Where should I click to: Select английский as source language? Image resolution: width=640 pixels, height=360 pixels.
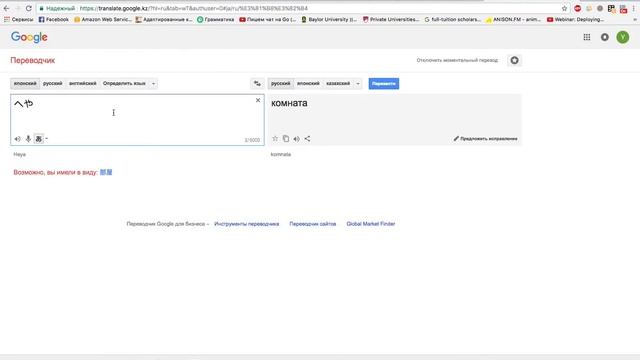pos(82,83)
